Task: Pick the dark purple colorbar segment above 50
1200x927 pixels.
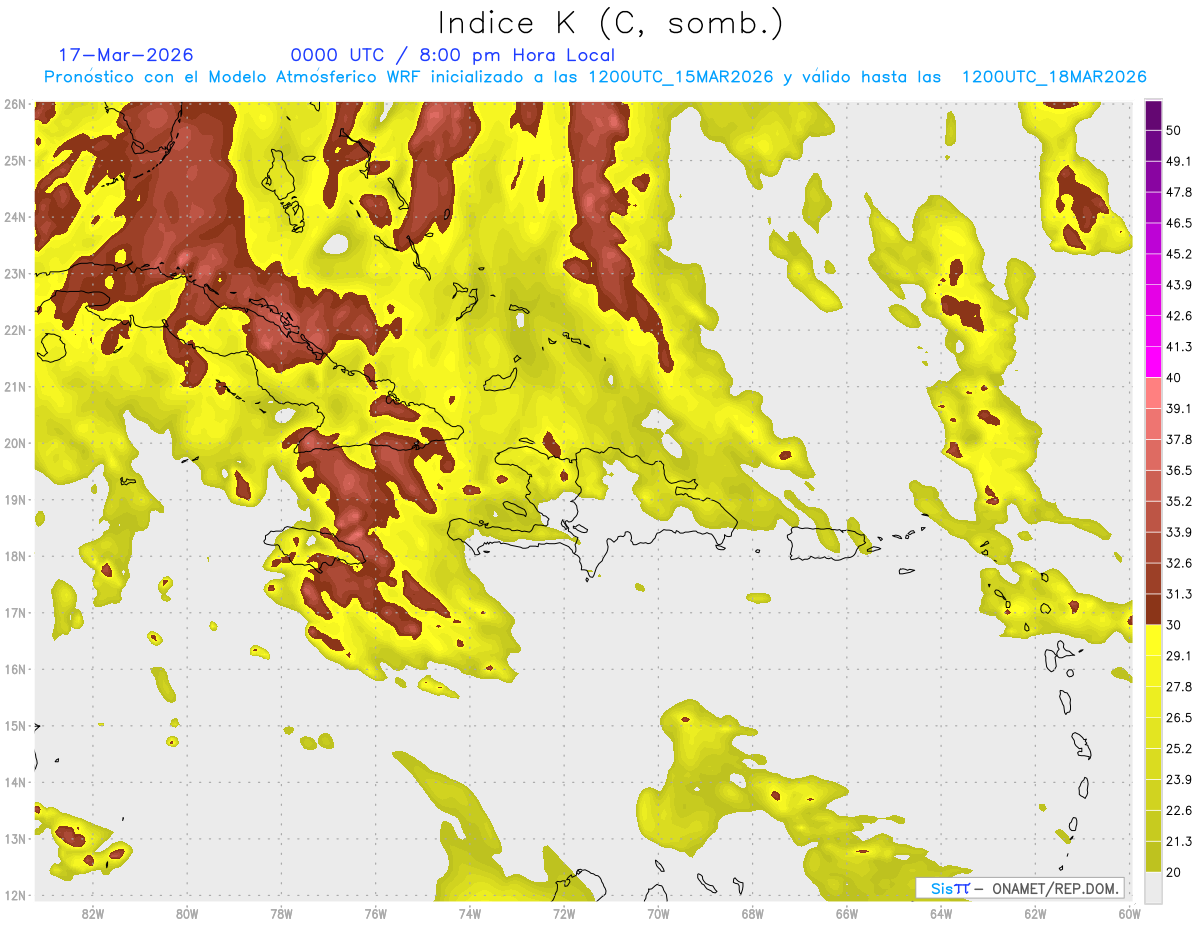Action: (1153, 116)
